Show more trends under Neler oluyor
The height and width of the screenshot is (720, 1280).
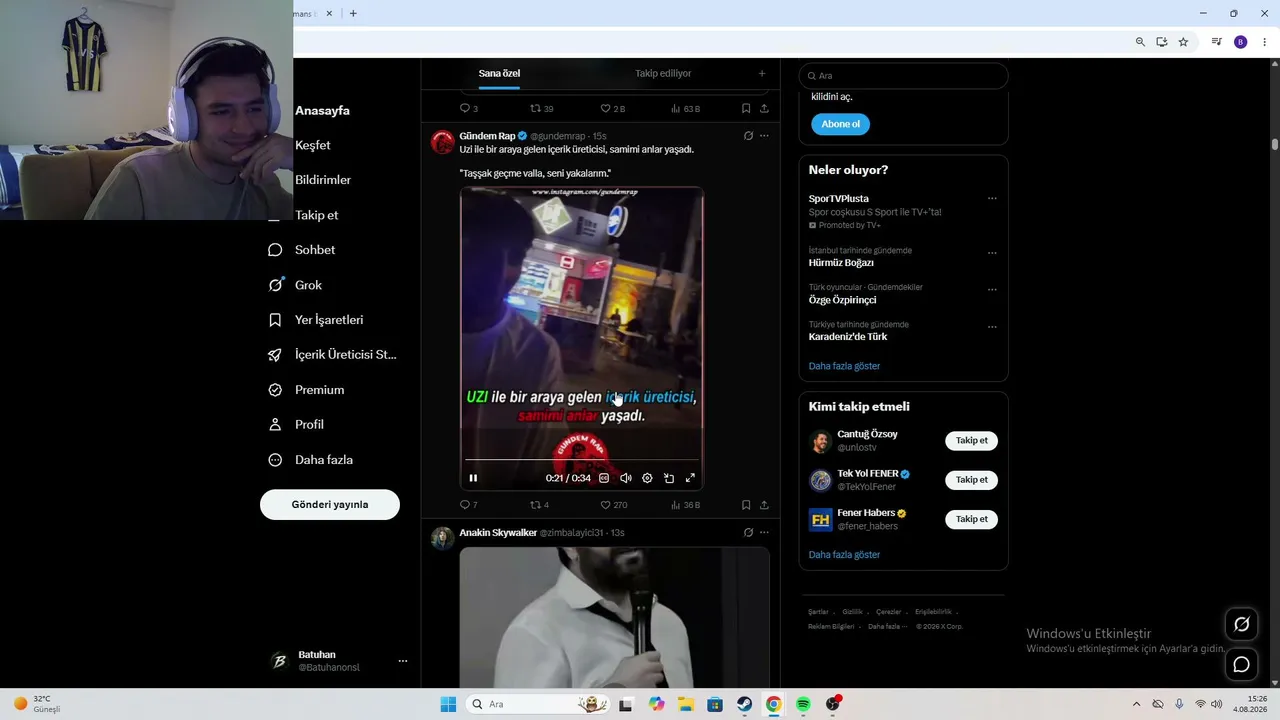click(844, 366)
